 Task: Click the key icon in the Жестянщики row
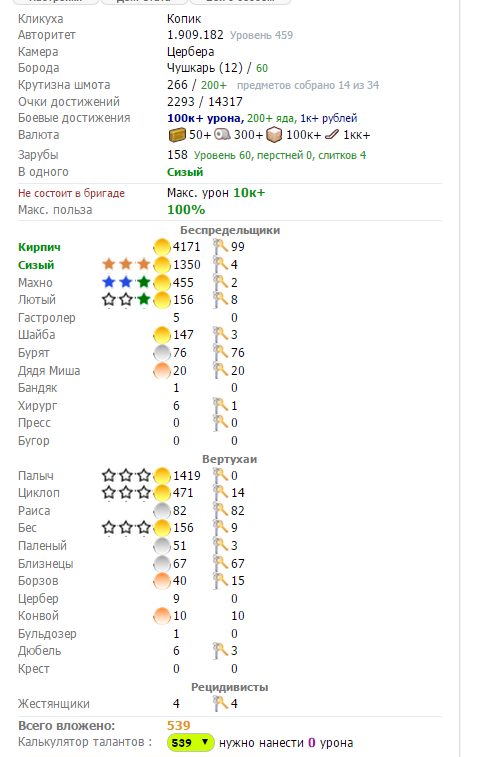click(221, 704)
